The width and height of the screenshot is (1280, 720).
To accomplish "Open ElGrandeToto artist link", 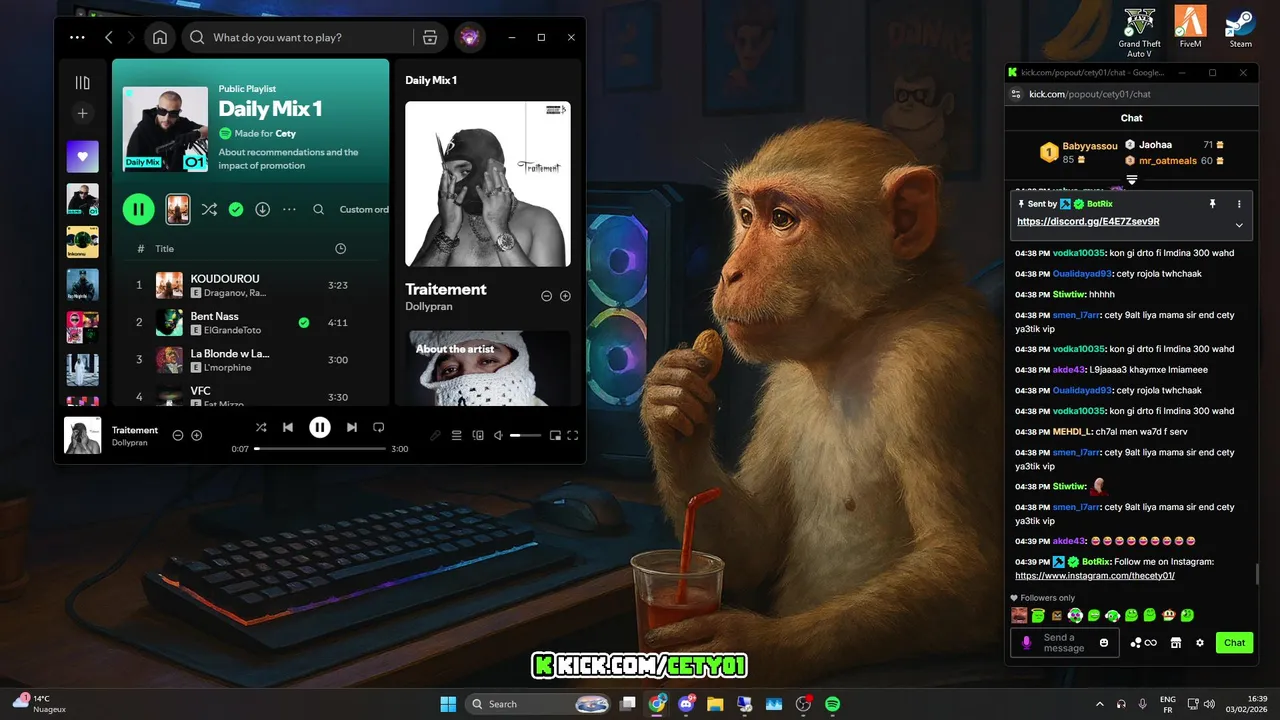I will [232, 330].
